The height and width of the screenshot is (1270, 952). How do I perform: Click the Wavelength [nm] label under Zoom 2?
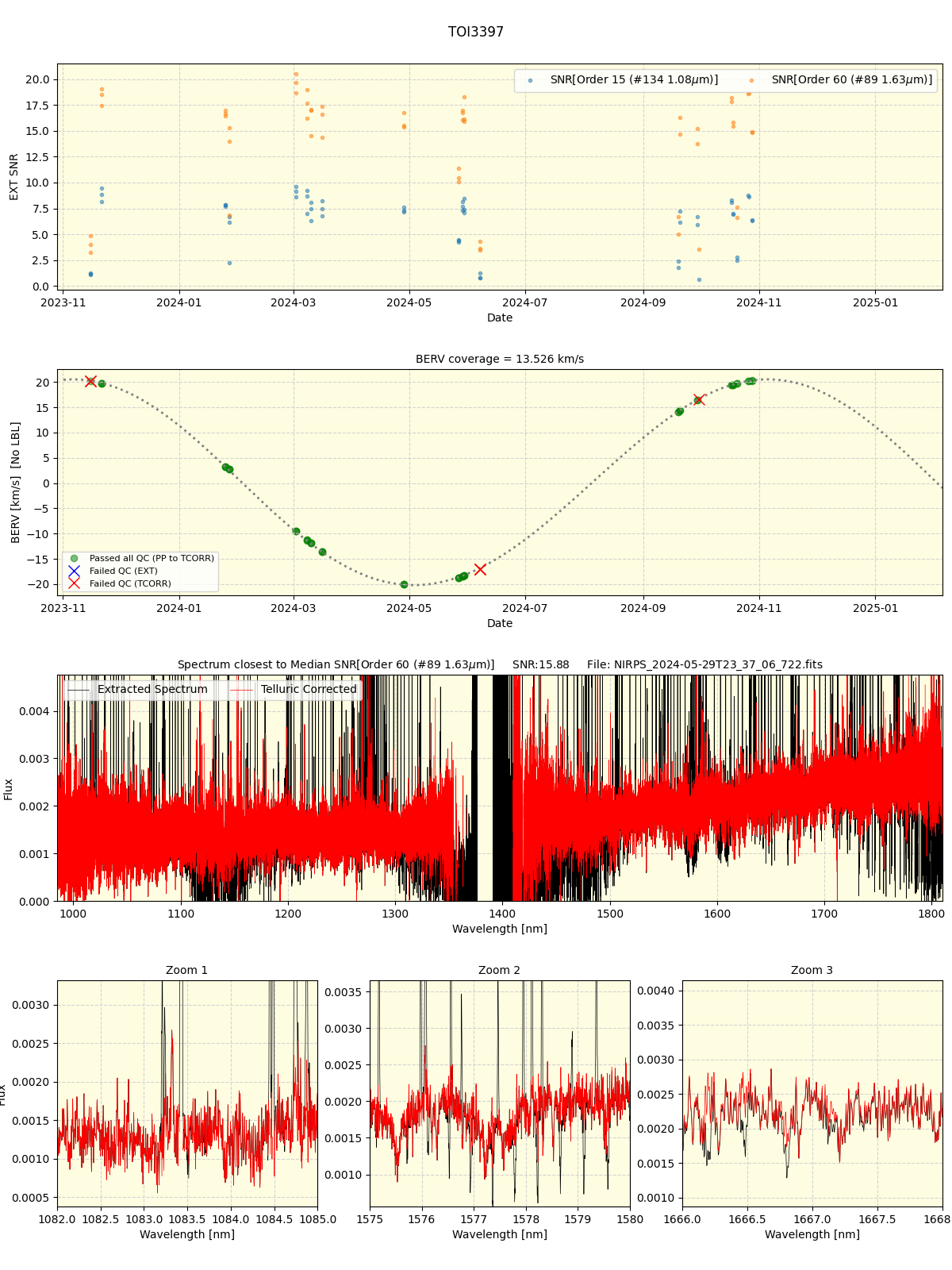click(x=500, y=1235)
